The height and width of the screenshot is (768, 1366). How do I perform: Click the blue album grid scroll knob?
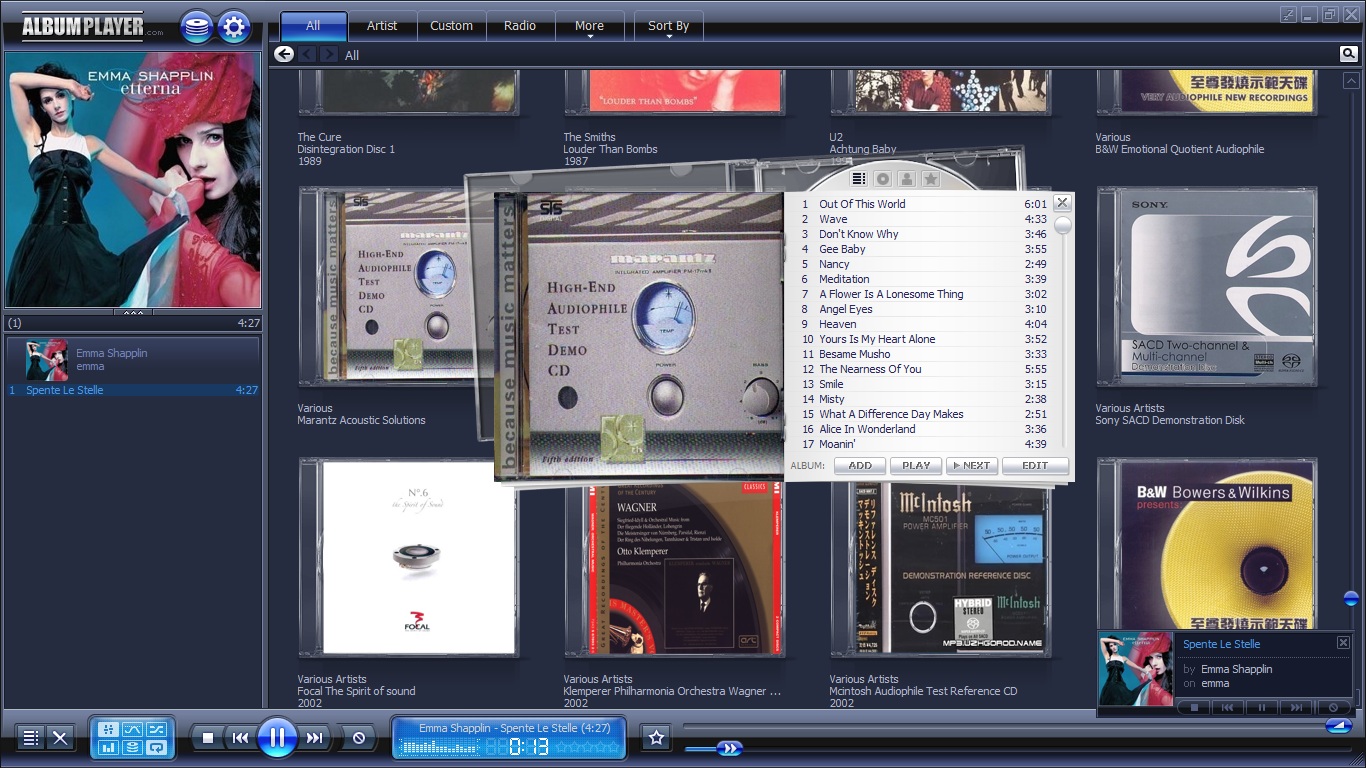point(1351,599)
